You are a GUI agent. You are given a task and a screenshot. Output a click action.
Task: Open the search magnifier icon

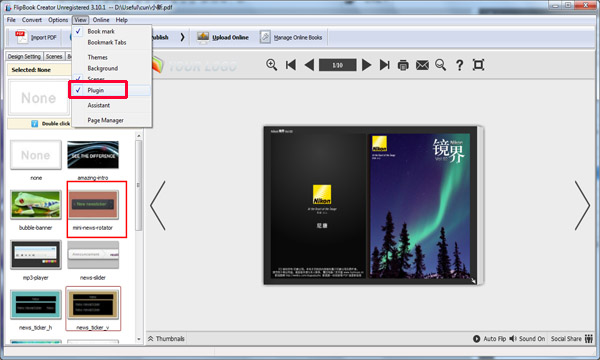click(440, 65)
